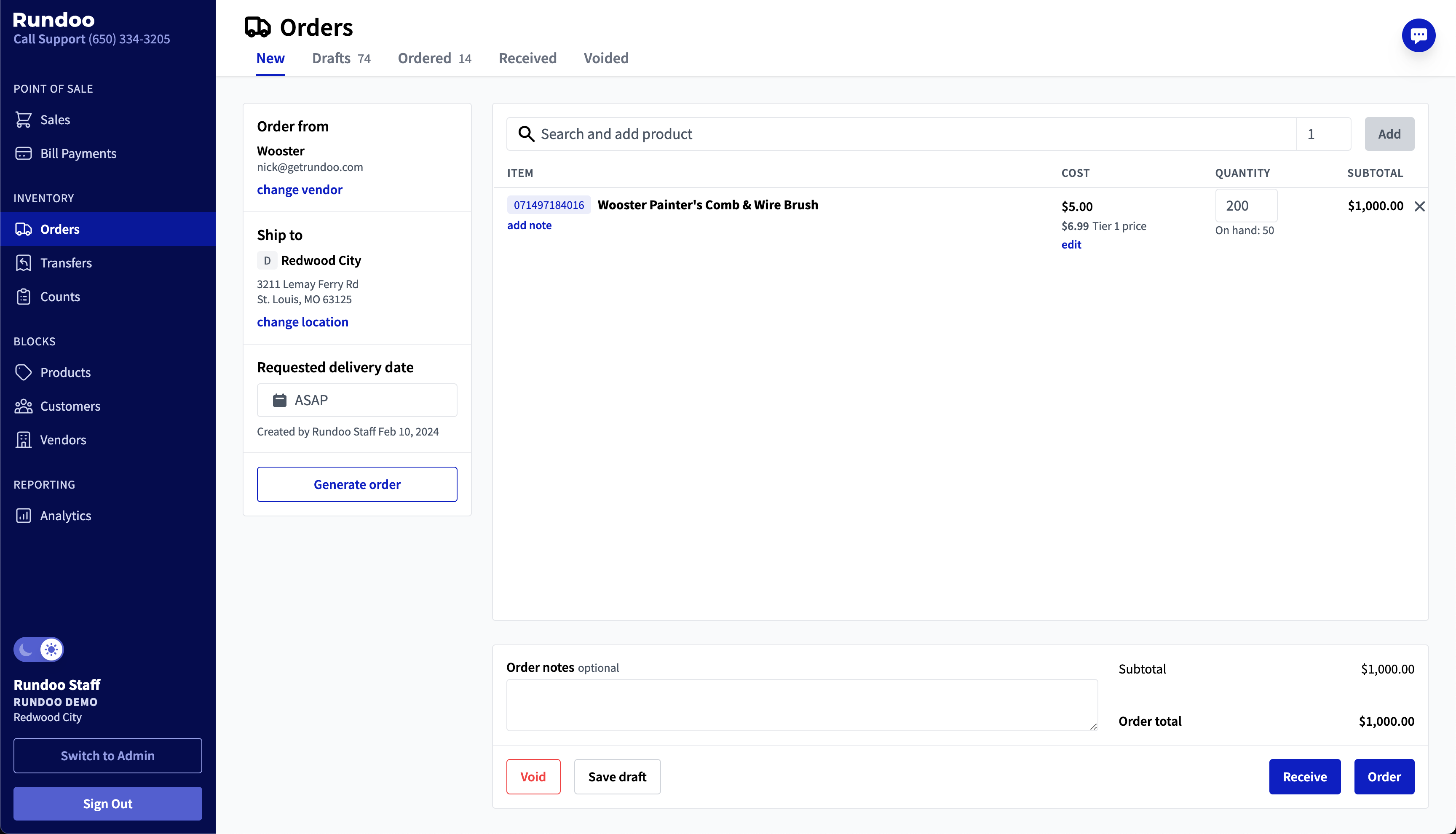
Task: Click the calendar icon in delivery date field
Action: click(279, 400)
